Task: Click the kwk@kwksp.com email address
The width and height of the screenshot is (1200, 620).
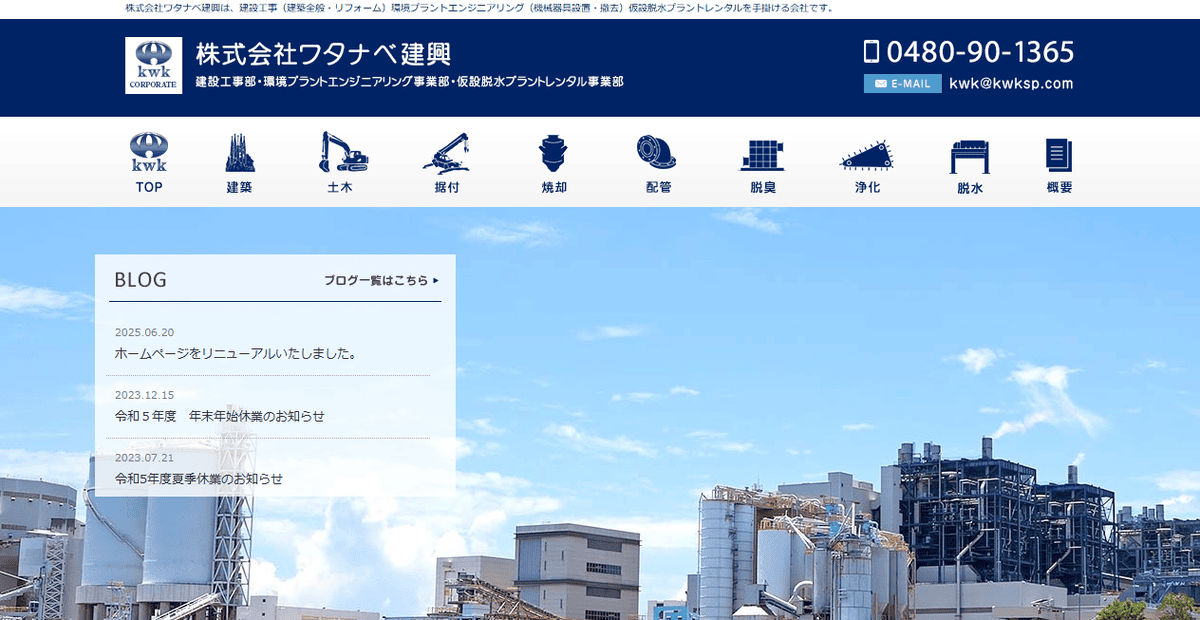Action: (x=1010, y=83)
